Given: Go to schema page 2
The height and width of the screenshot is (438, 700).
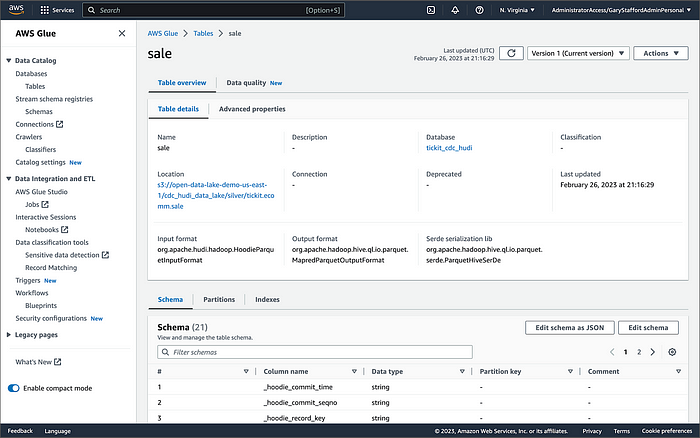Looking at the screenshot, I should point(639,352).
